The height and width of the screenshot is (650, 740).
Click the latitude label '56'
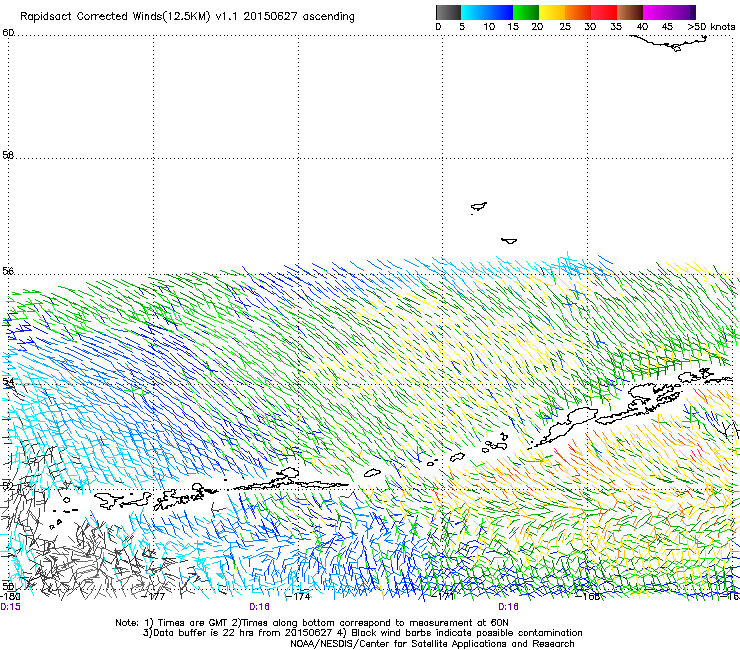tap(8, 271)
